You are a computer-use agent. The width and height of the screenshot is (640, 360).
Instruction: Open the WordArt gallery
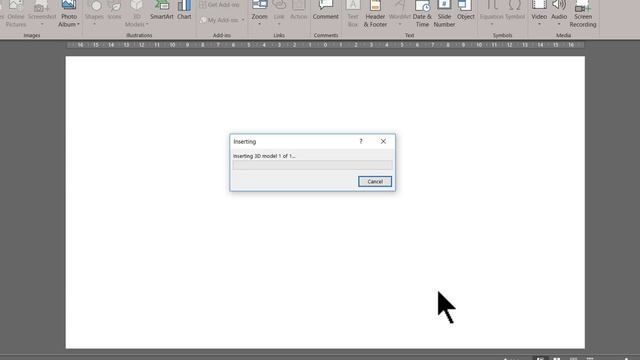click(400, 13)
